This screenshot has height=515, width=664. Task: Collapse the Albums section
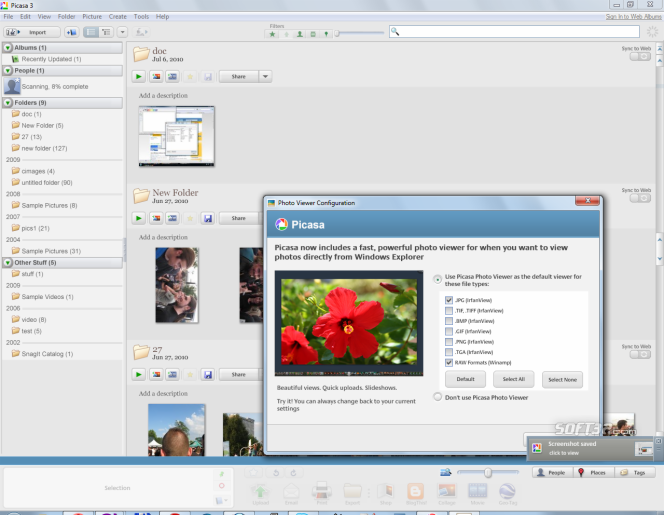pos(8,48)
